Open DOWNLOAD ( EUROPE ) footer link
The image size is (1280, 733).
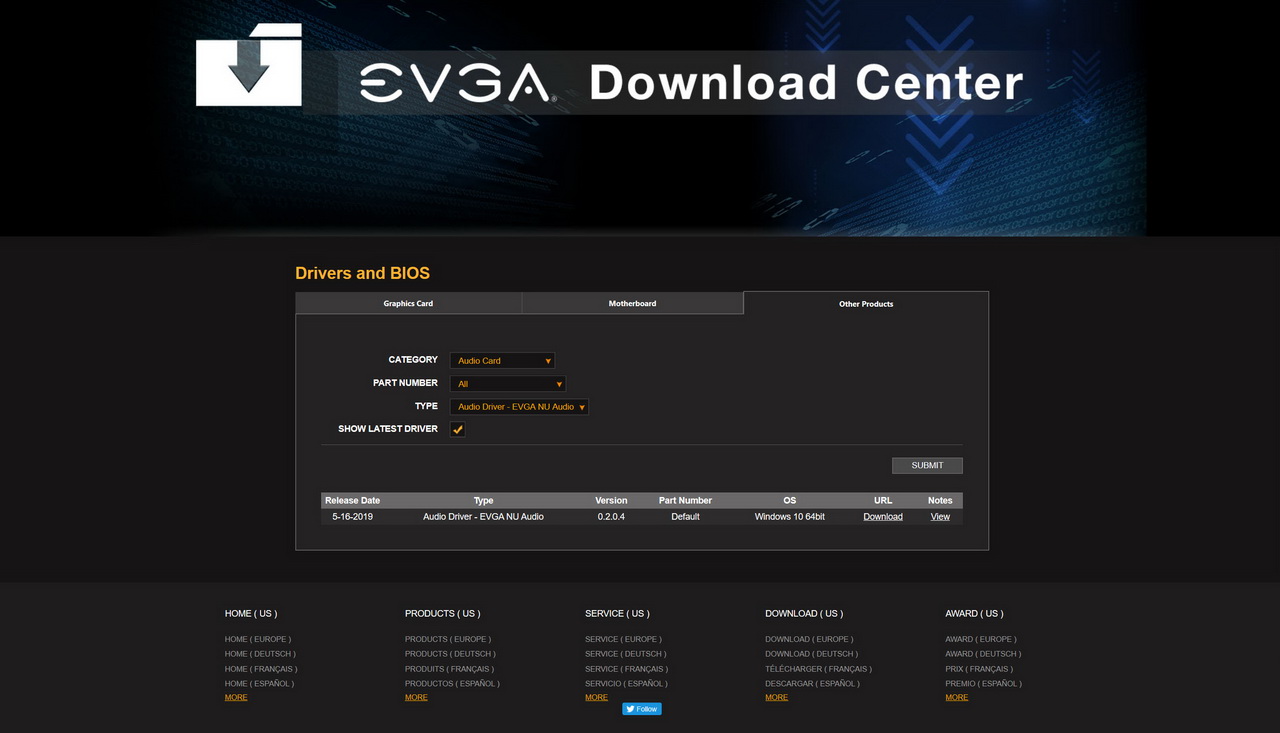810,639
